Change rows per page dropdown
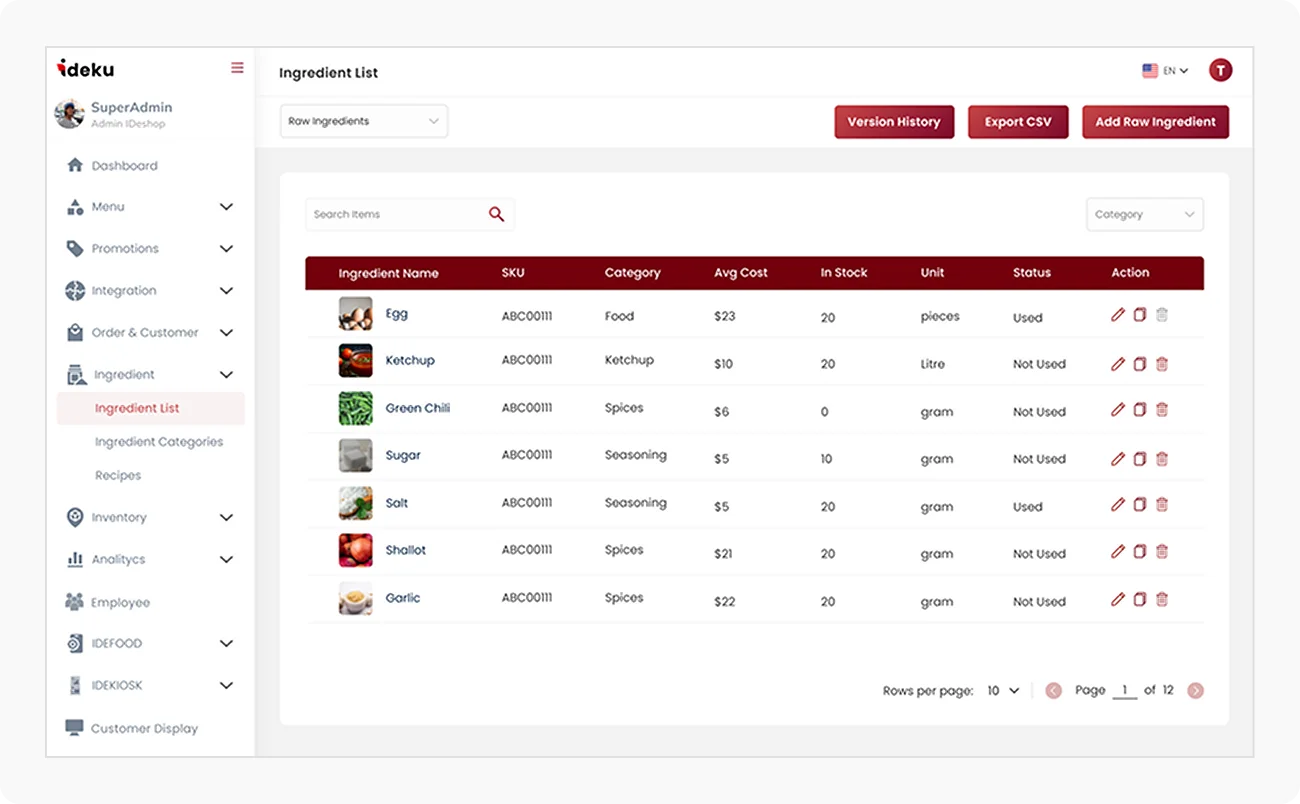Image resolution: width=1300 pixels, height=804 pixels. pyautogui.click(x=1003, y=690)
